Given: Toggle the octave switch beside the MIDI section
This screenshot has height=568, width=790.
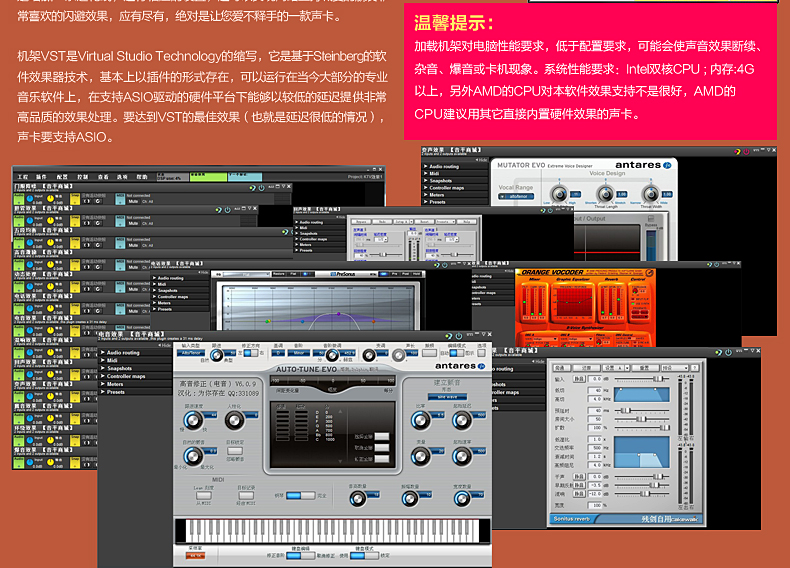Looking at the screenshot, I should (x=301, y=495).
